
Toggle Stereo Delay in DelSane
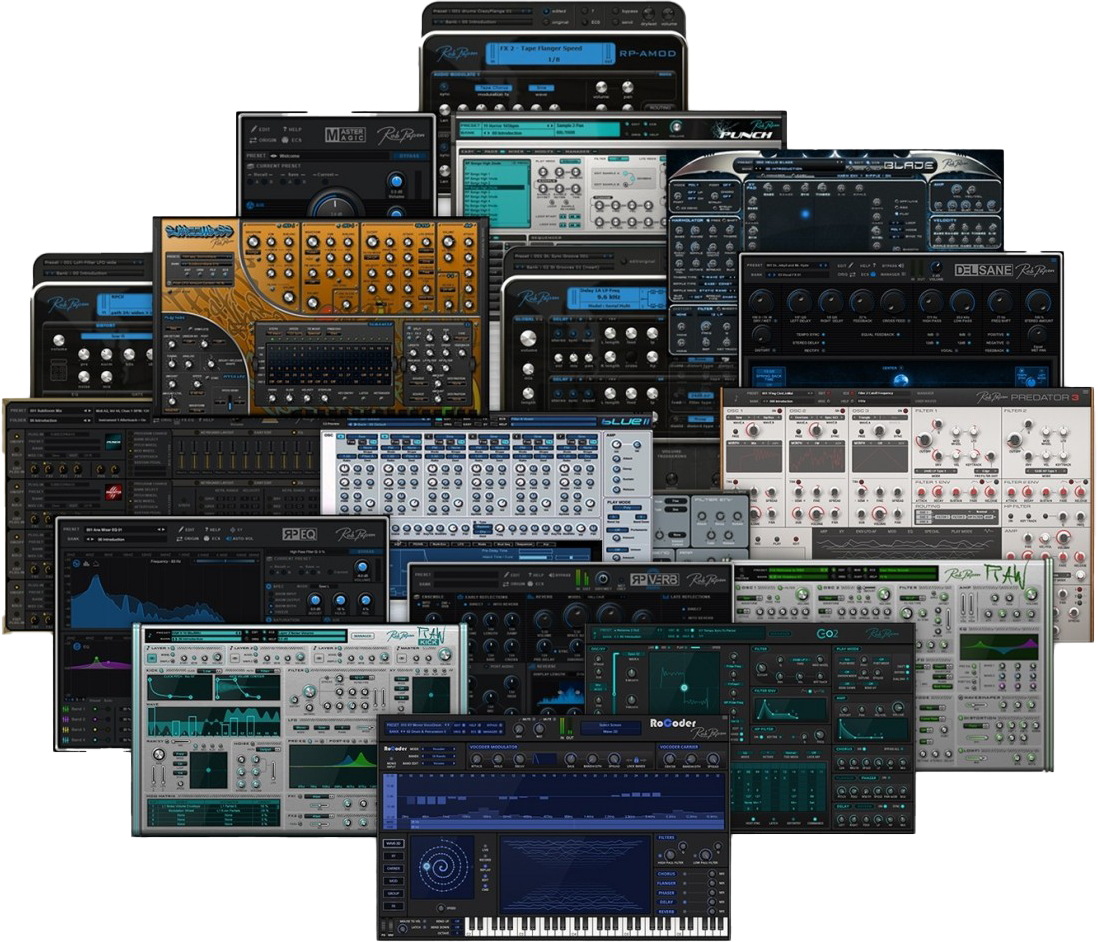coord(822,343)
